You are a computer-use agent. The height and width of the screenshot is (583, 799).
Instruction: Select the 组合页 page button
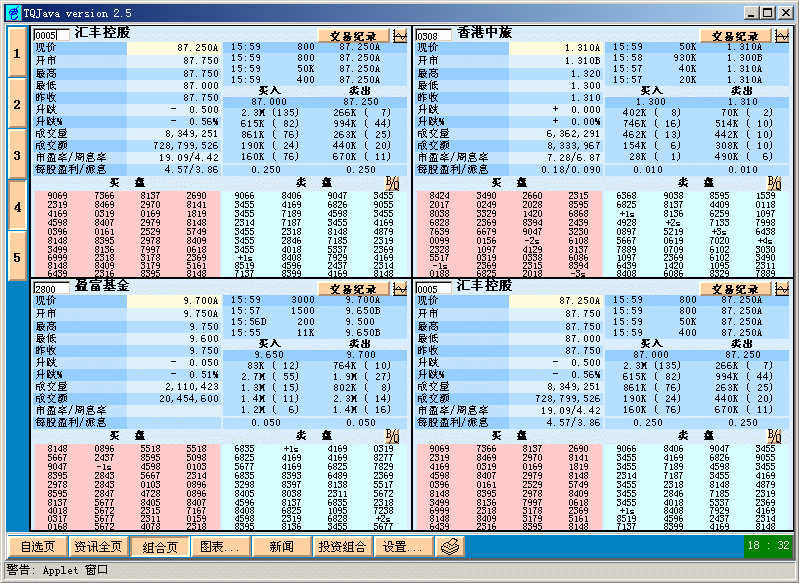[159, 547]
